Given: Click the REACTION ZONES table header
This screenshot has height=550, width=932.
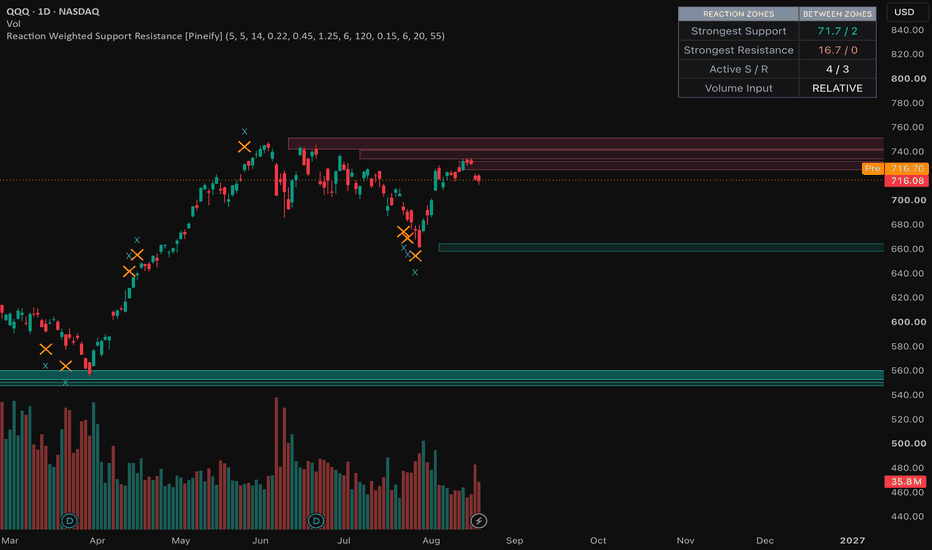Looking at the screenshot, I should 738,14.
